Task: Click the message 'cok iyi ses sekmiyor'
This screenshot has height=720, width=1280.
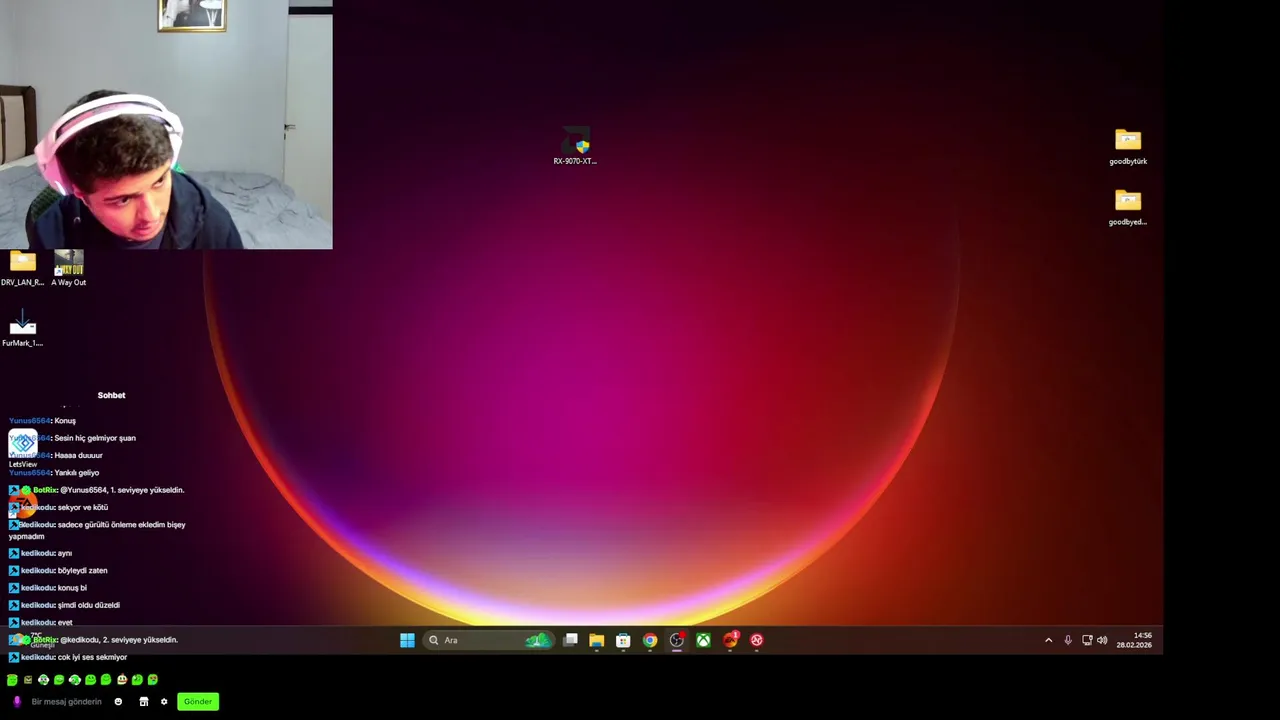Action: (92, 657)
